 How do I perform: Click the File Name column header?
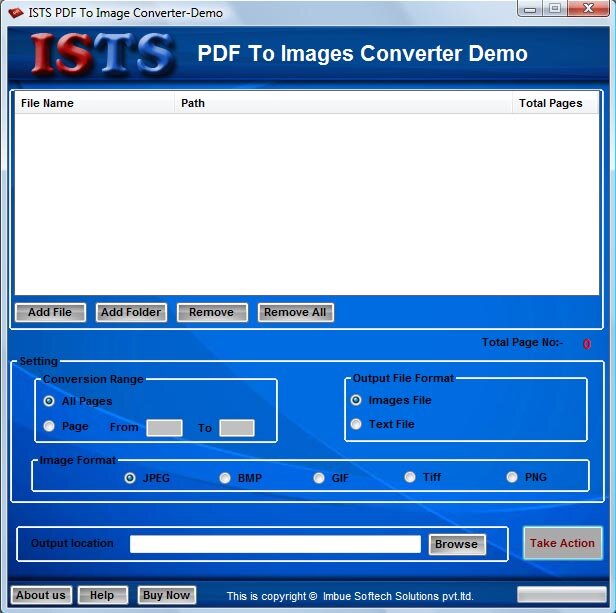coord(94,103)
